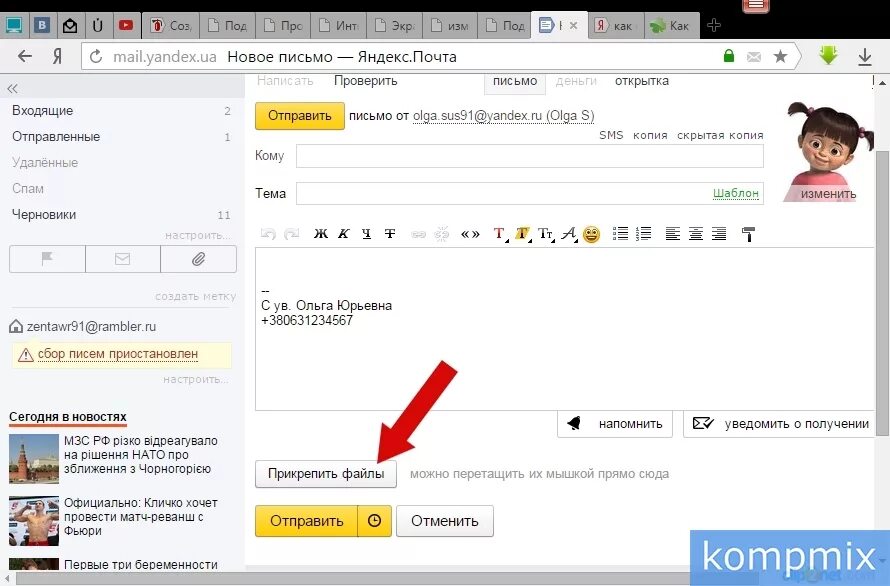
Task: Click the redo arrow in editor toolbar
Action: (x=292, y=233)
